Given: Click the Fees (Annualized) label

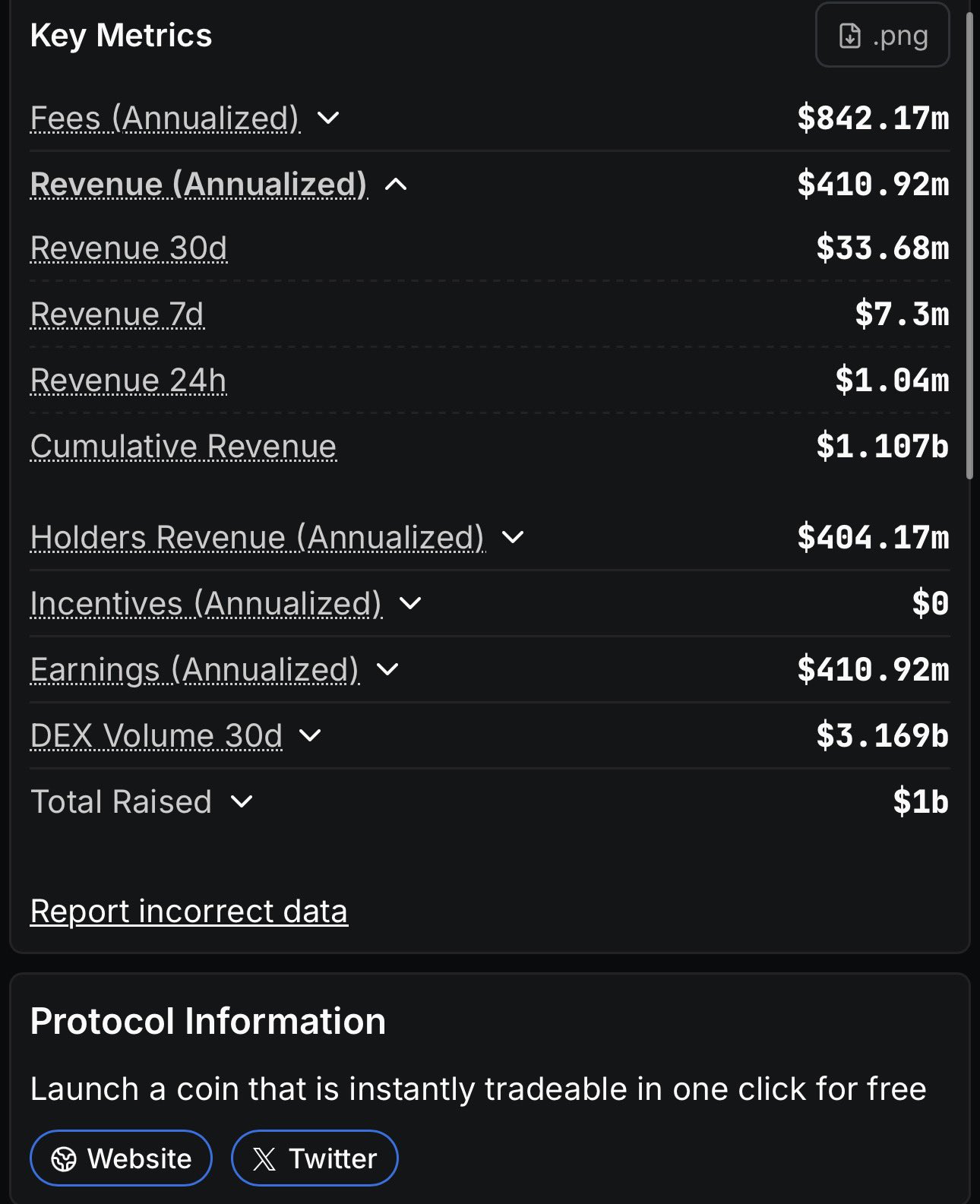Looking at the screenshot, I should pyautogui.click(x=165, y=119).
